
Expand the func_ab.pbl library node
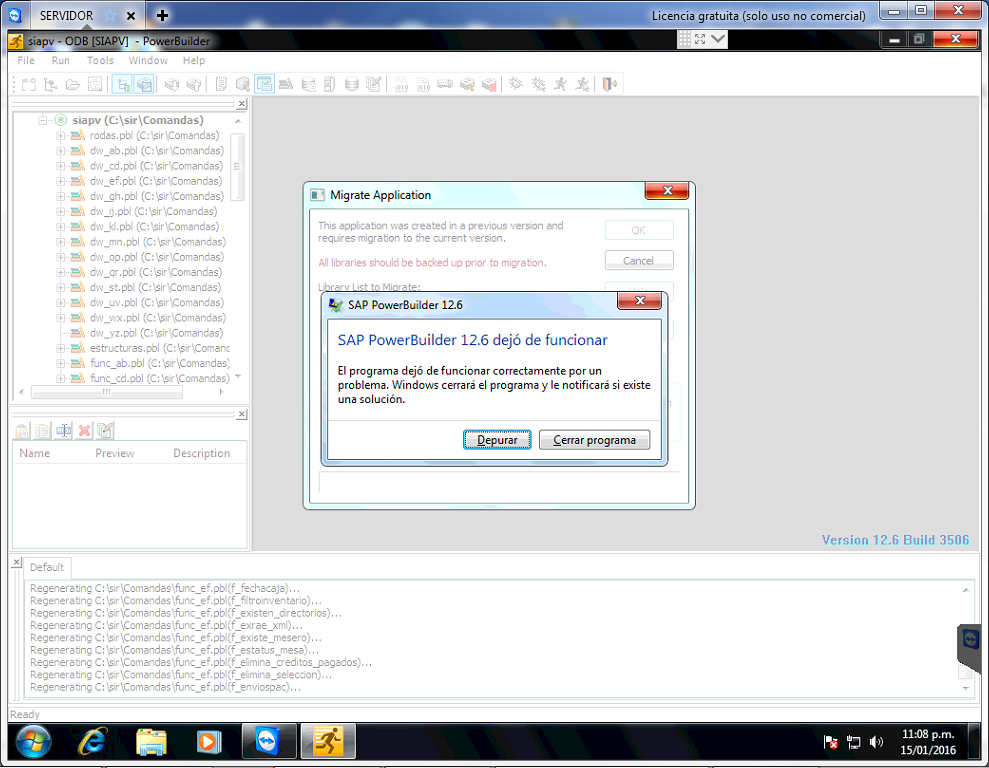pyautogui.click(x=61, y=363)
